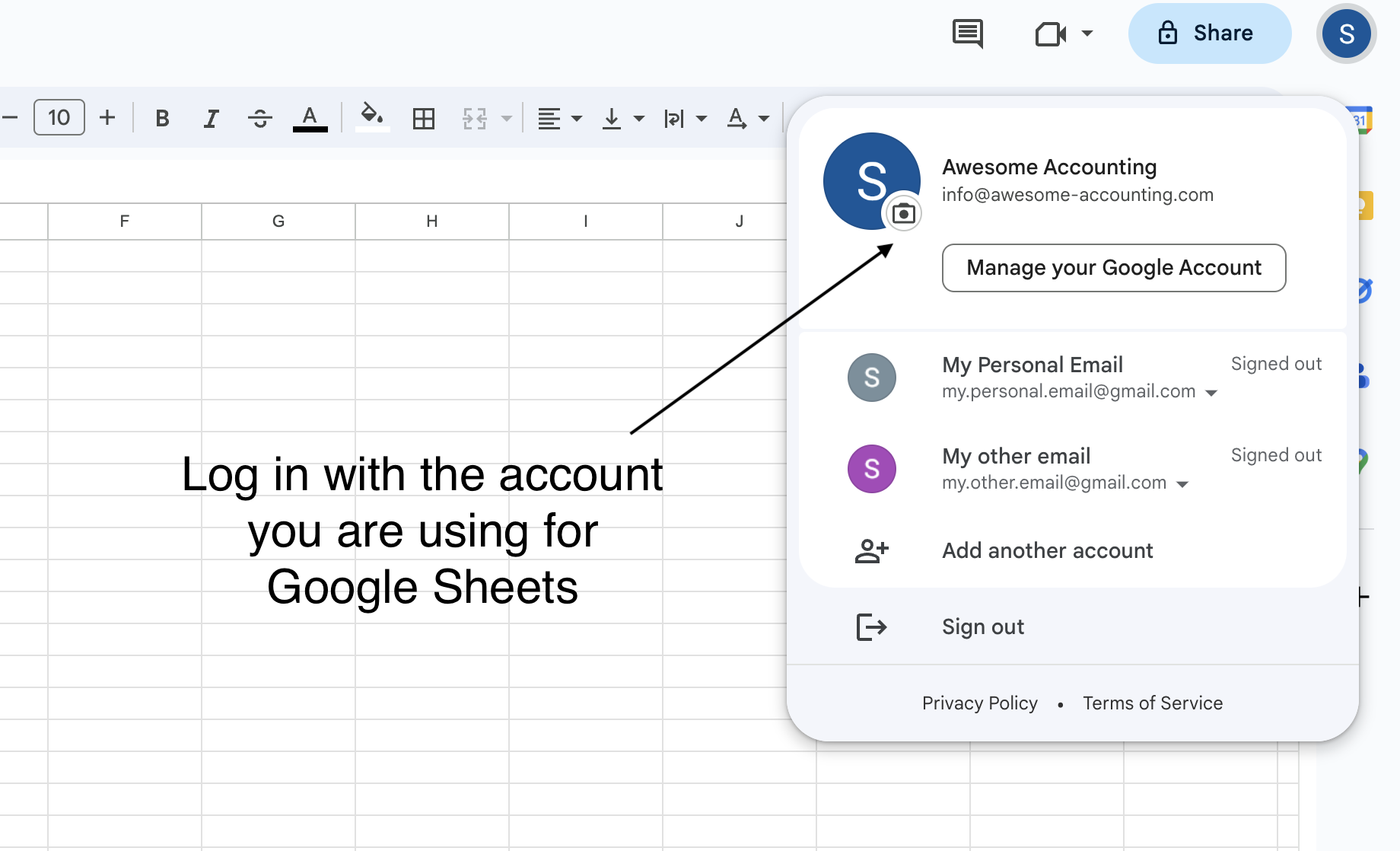The height and width of the screenshot is (851, 1400).
Task: Click the large Awesome Accounting profile avatar
Action: (871, 181)
